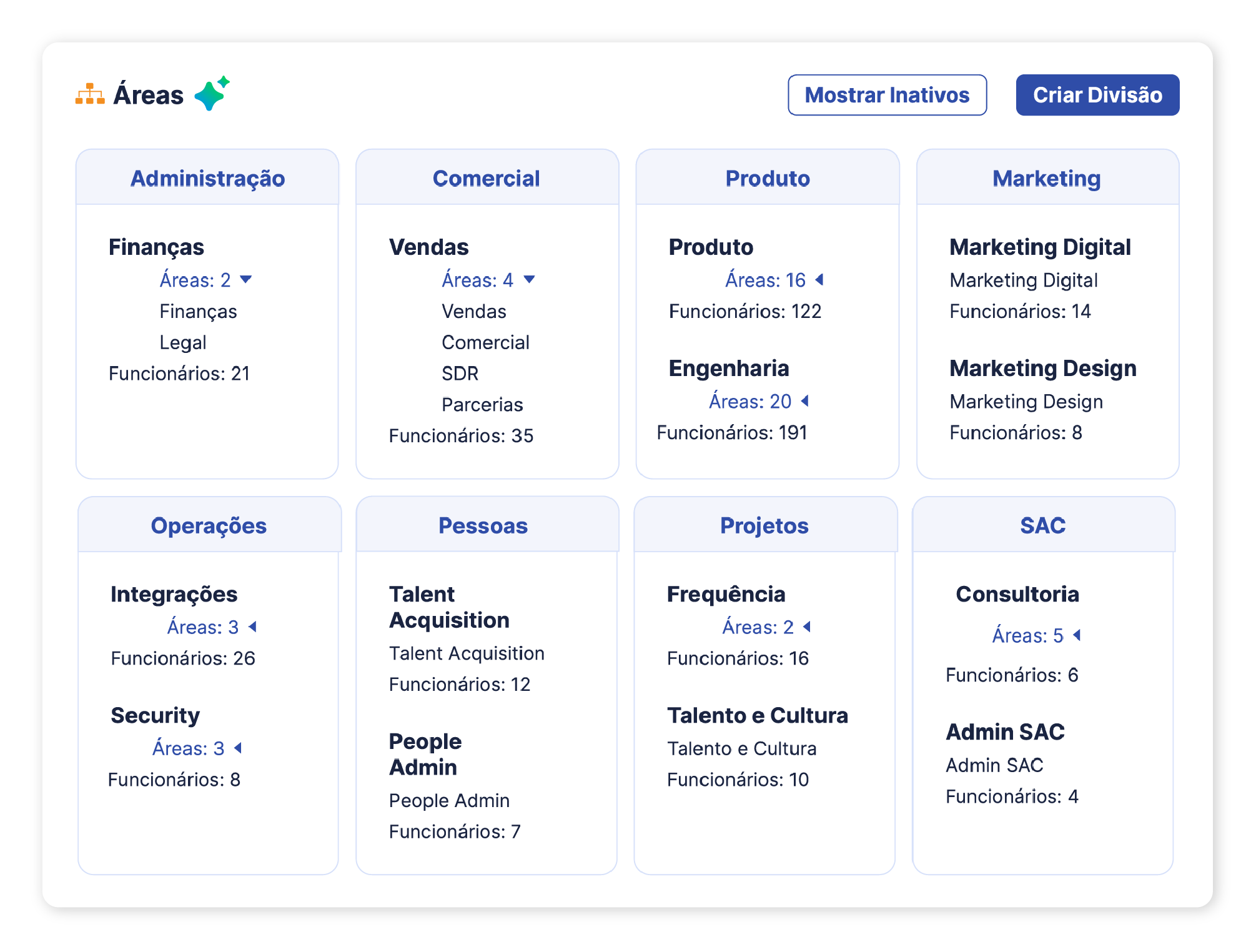
Task: Click the Mostrar Inativos button
Action: (x=887, y=95)
